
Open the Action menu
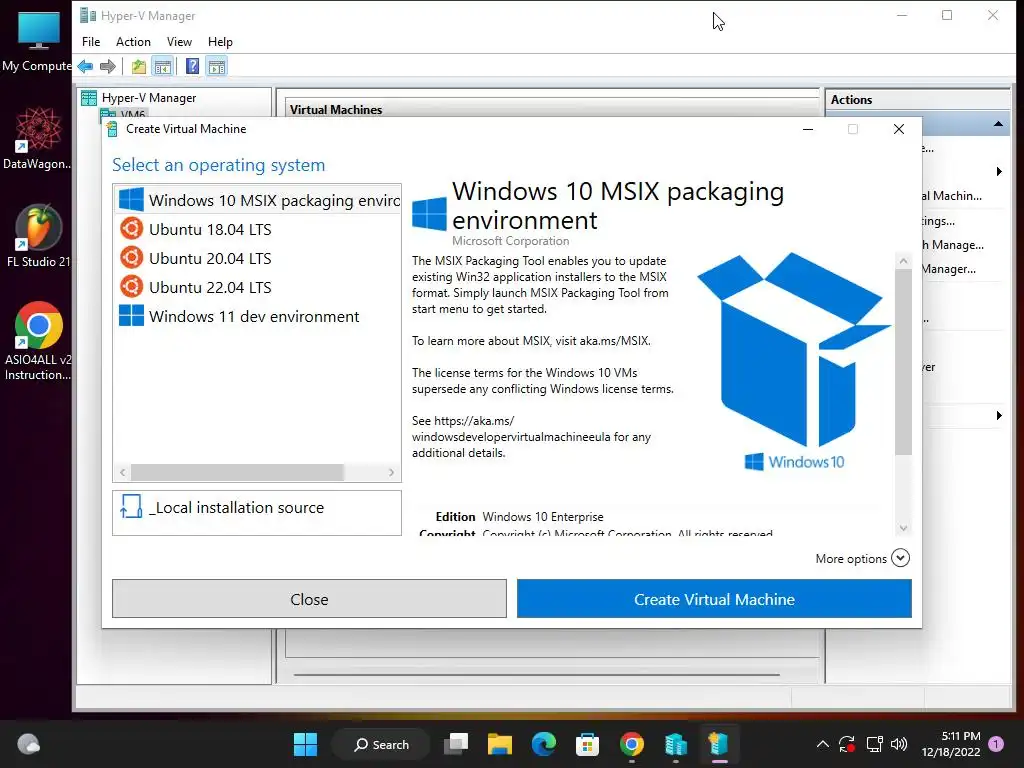[133, 42]
